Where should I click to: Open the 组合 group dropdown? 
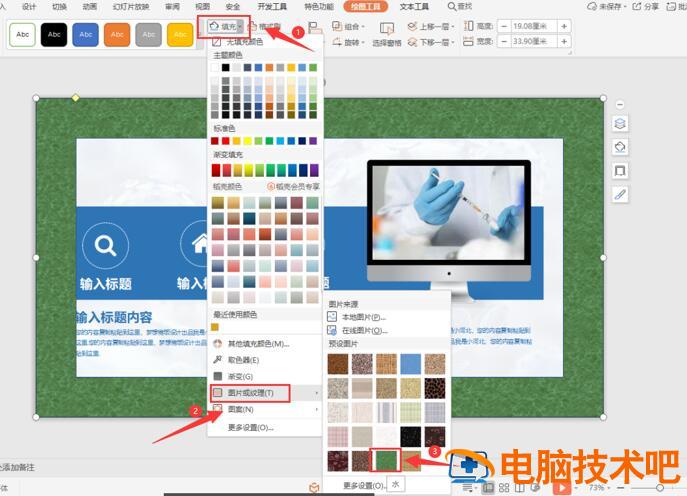(349, 27)
